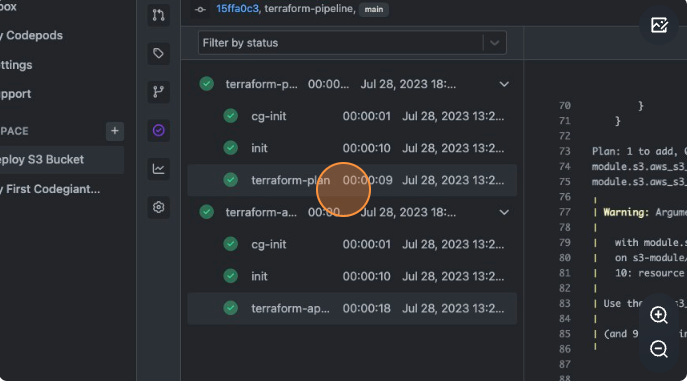Select Deploy S3 Bucket workspace item
687x385 pixels.
pos(61,159)
